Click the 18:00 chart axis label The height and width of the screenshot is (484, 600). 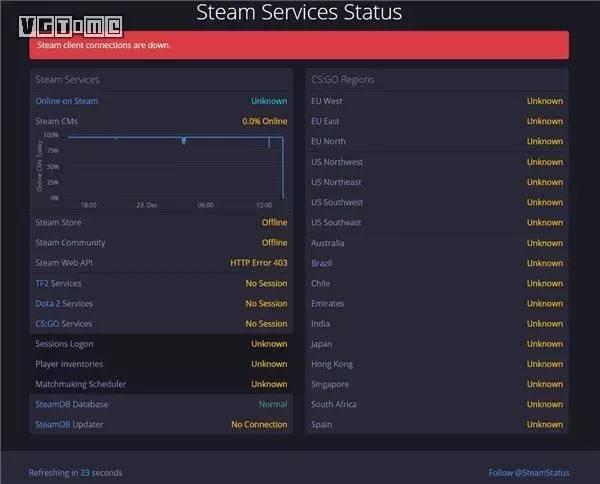[89, 205]
